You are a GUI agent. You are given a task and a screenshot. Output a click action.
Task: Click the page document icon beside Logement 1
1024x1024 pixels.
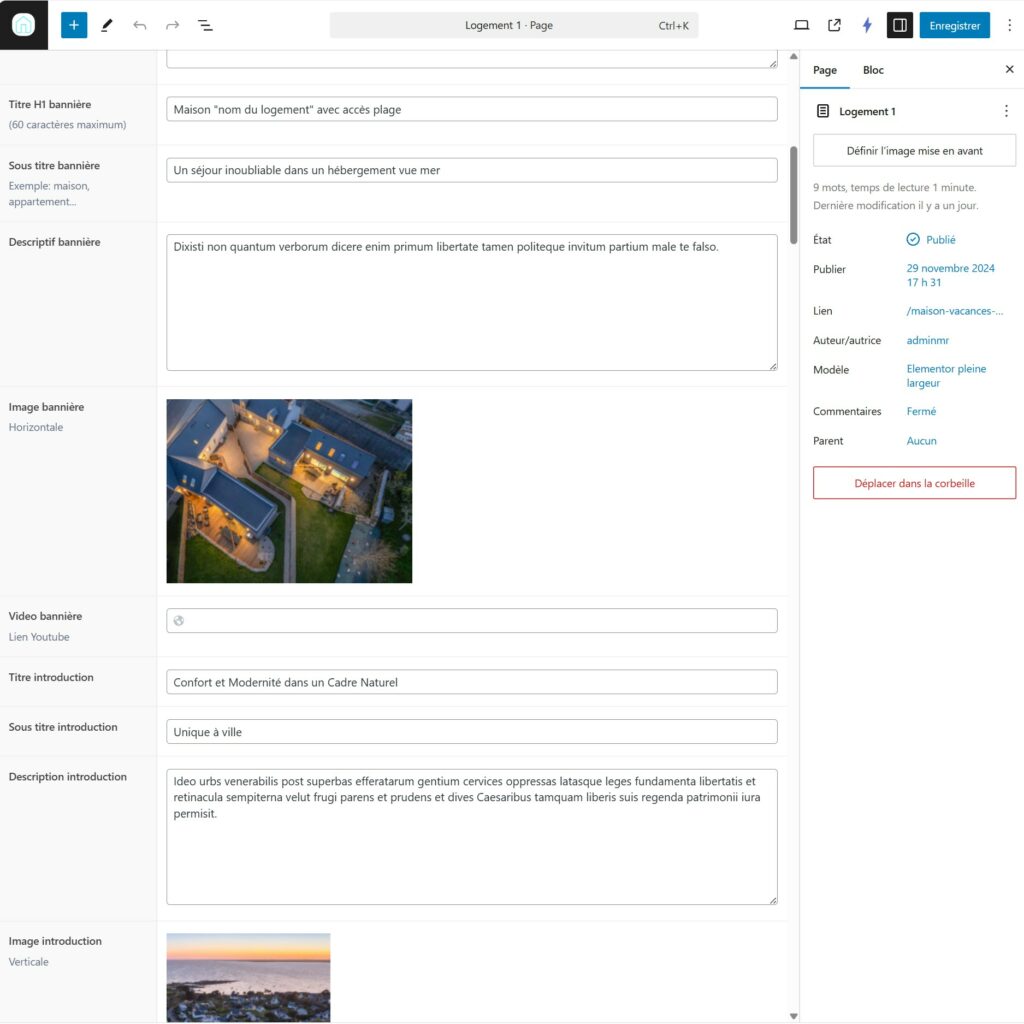(x=823, y=111)
